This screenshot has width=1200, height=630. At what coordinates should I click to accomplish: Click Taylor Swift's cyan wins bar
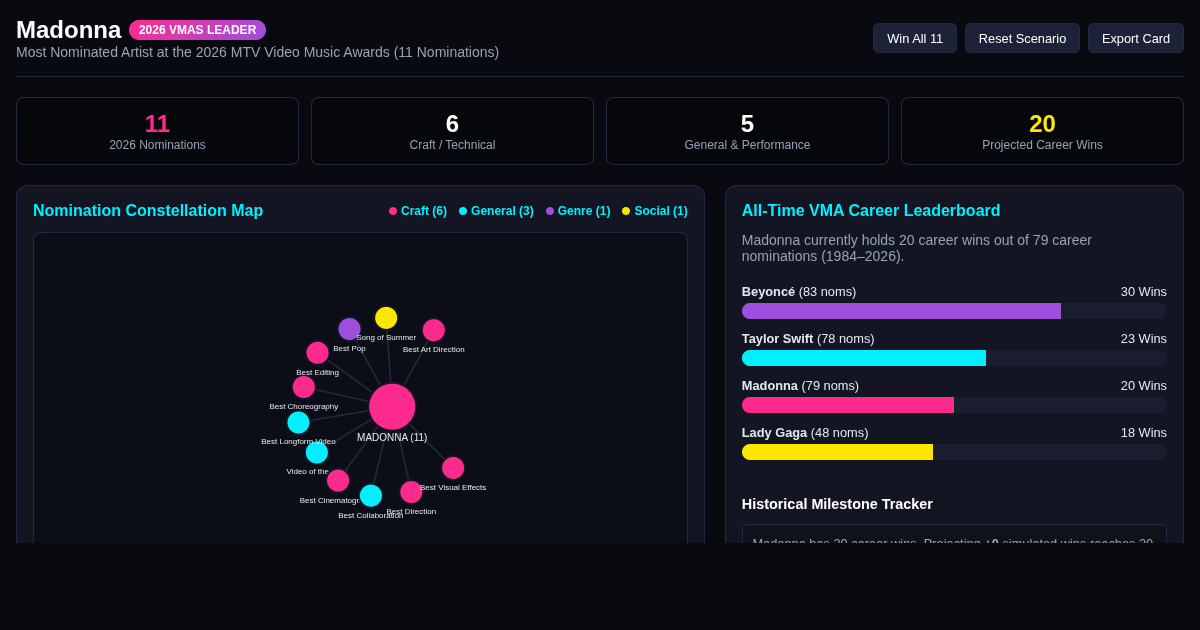864,358
